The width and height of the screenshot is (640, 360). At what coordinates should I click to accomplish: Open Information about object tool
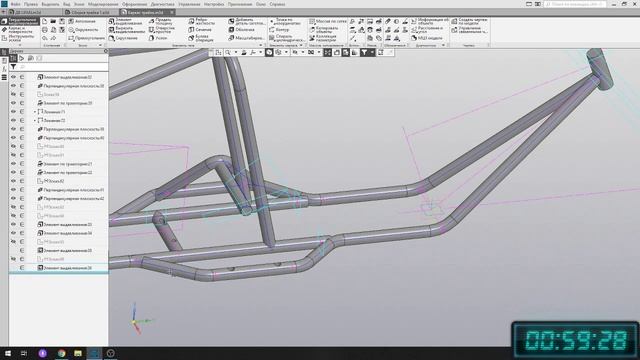[429, 21]
